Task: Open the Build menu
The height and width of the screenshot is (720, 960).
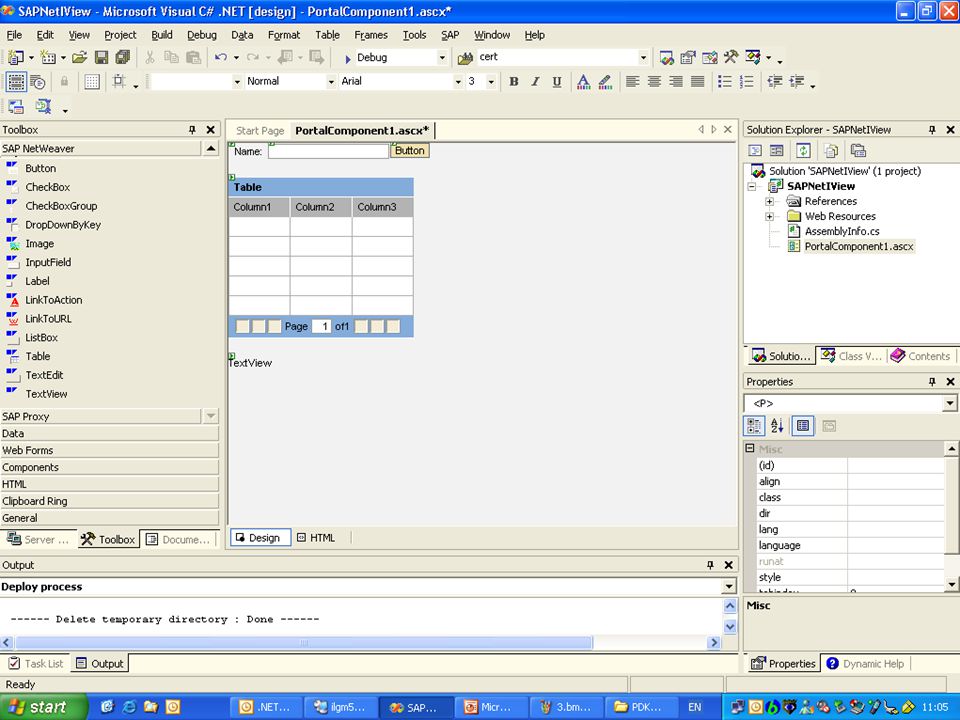Action: tap(162, 35)
